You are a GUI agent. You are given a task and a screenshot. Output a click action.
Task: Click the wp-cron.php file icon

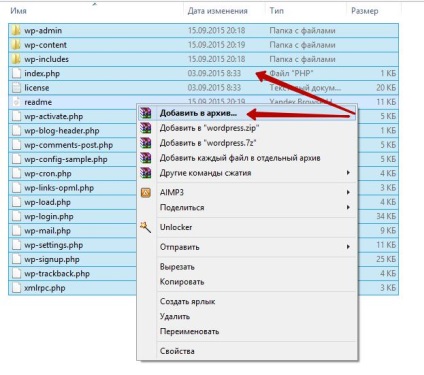pyautogui.click(x=16, y=174)
